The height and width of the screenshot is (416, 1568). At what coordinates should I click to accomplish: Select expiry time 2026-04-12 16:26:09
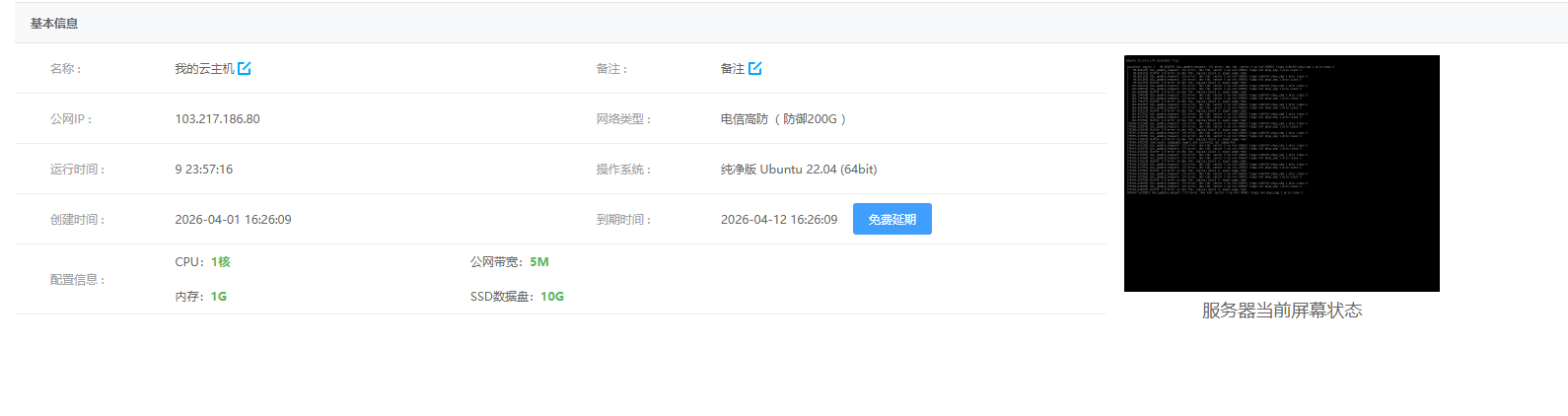(x=779, y=219)
